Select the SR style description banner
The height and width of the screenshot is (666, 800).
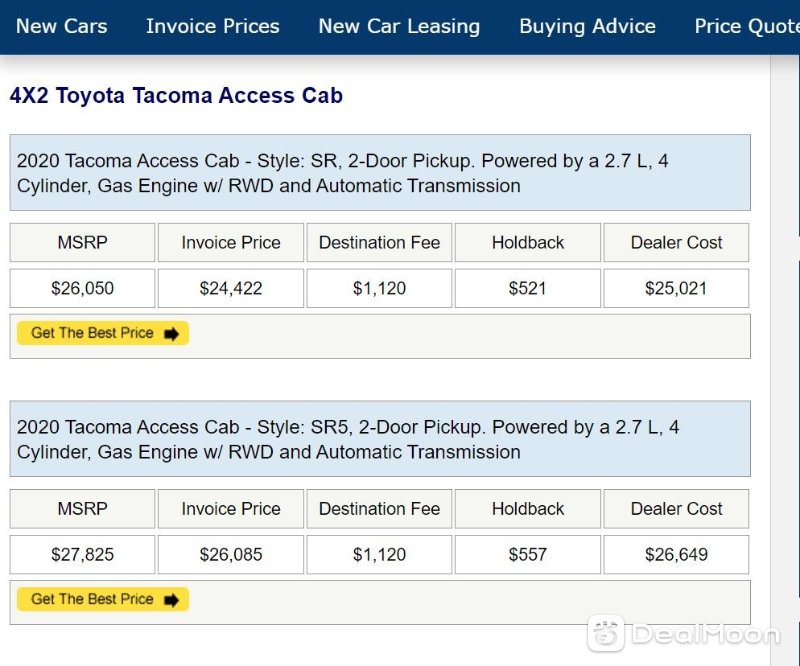pos(380,172)
